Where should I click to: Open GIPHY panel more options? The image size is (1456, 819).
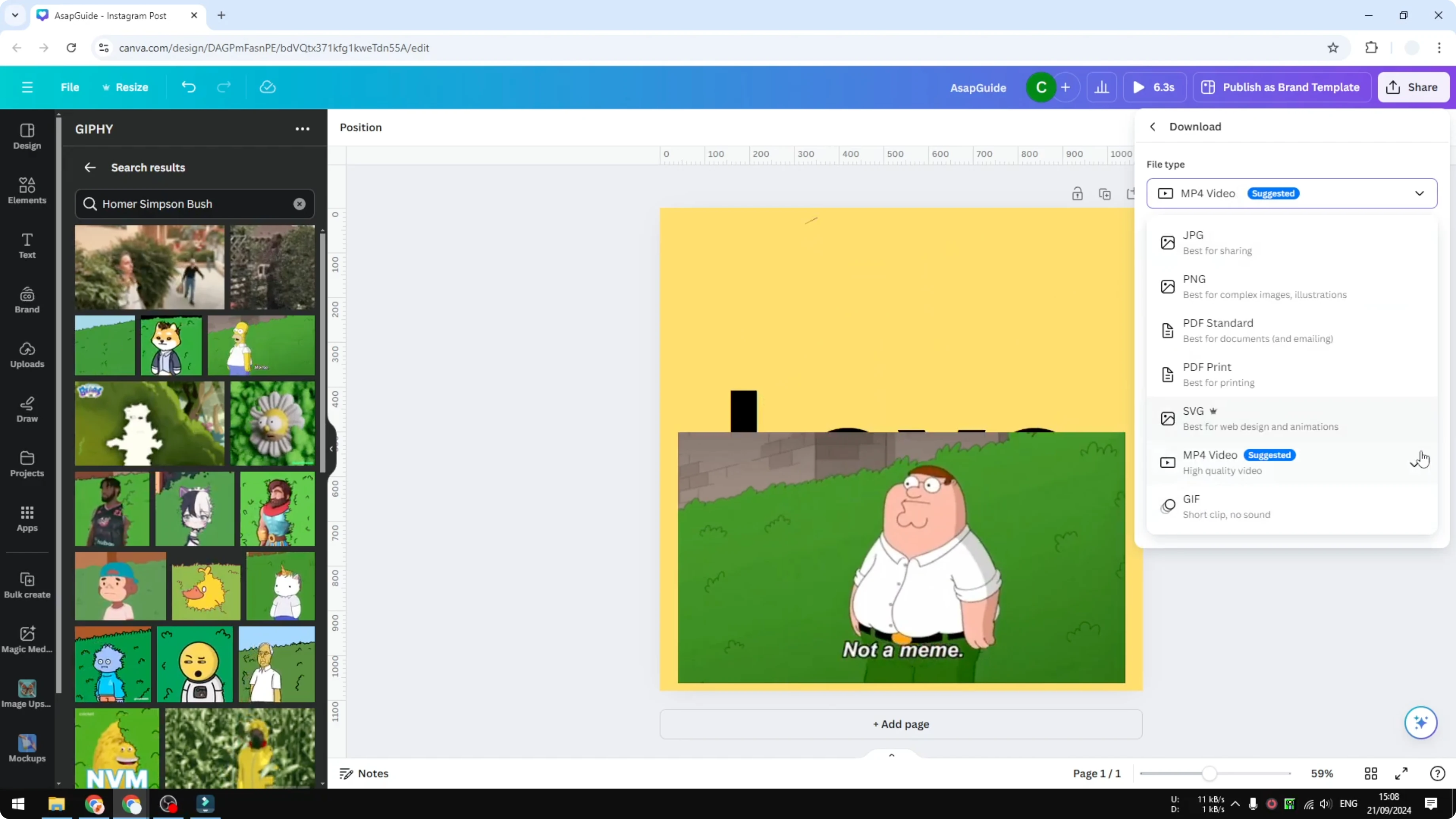[302, 129]
